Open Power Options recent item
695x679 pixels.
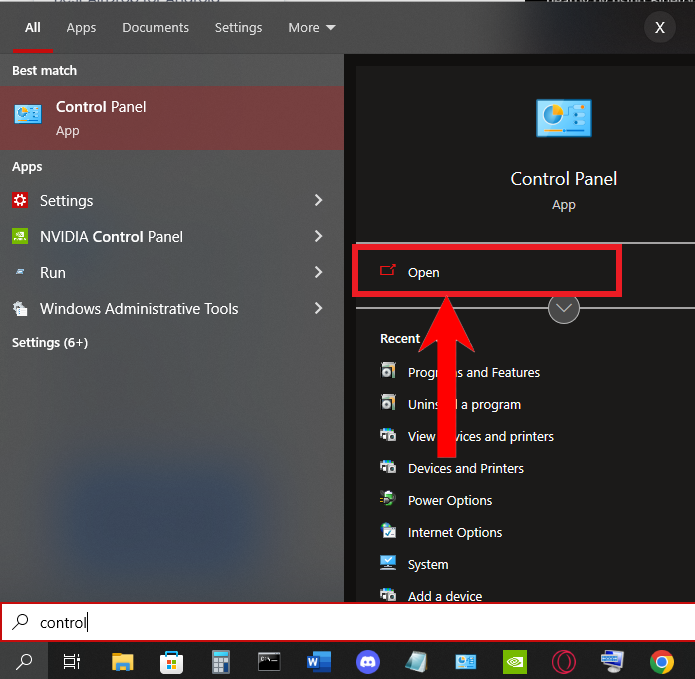click(450, 500)
